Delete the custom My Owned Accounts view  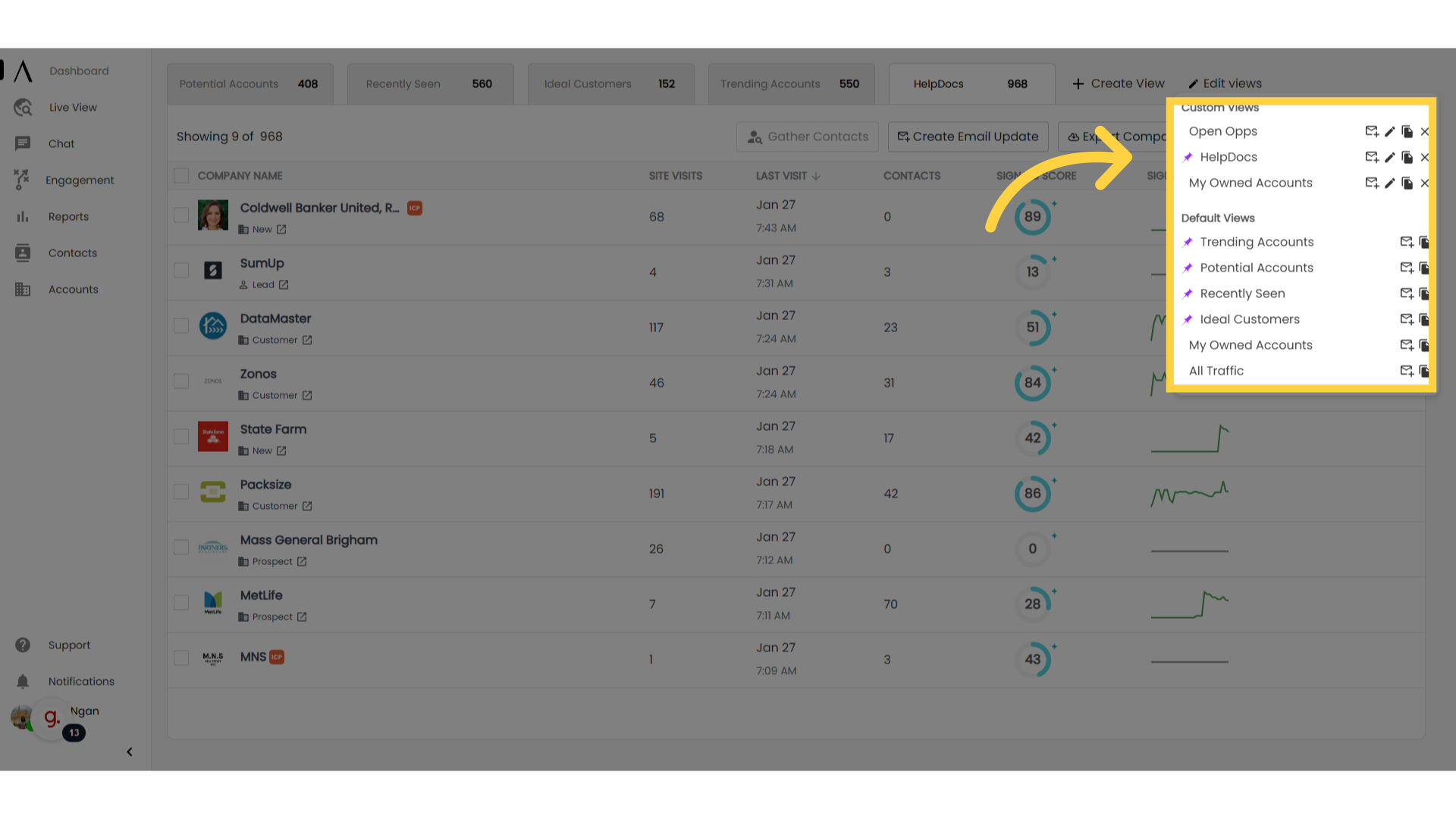[x=1425, y=184]
